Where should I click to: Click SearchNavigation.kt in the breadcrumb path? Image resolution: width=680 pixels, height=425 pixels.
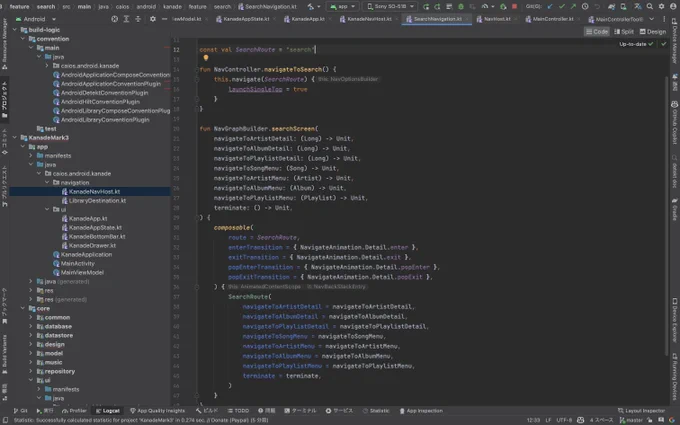(x=268, y=7)
